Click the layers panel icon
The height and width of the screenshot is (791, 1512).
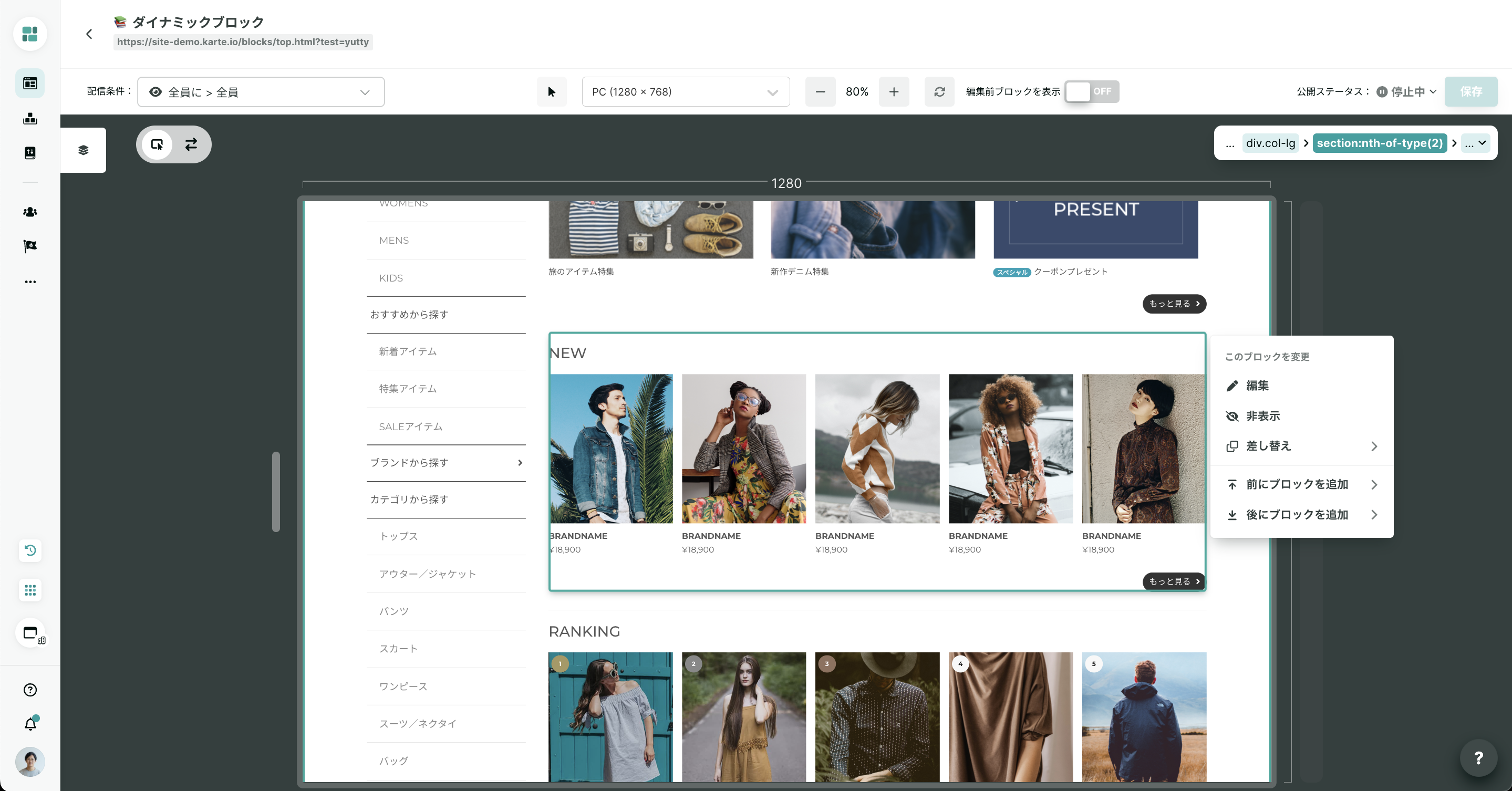[x=84, y=150]
